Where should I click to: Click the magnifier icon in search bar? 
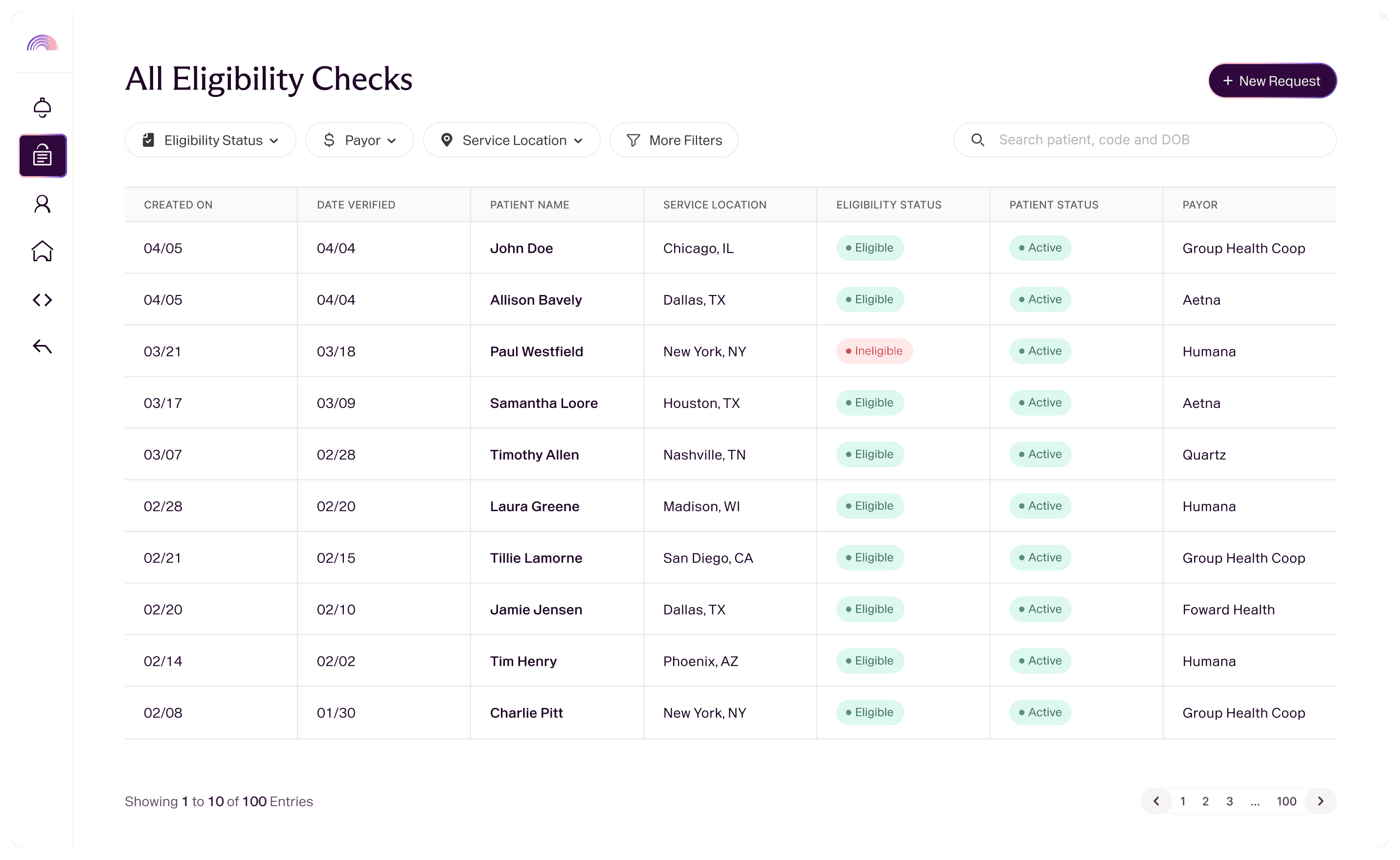[977, 140]
